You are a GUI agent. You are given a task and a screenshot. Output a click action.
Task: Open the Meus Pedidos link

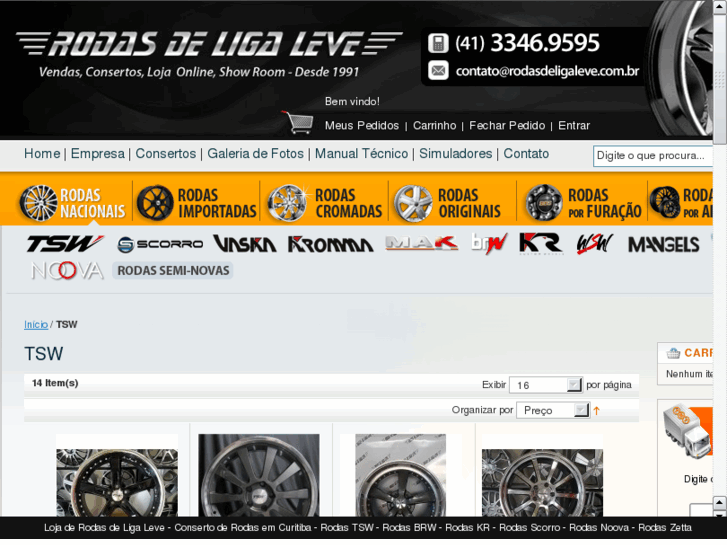tap(362, 126)
